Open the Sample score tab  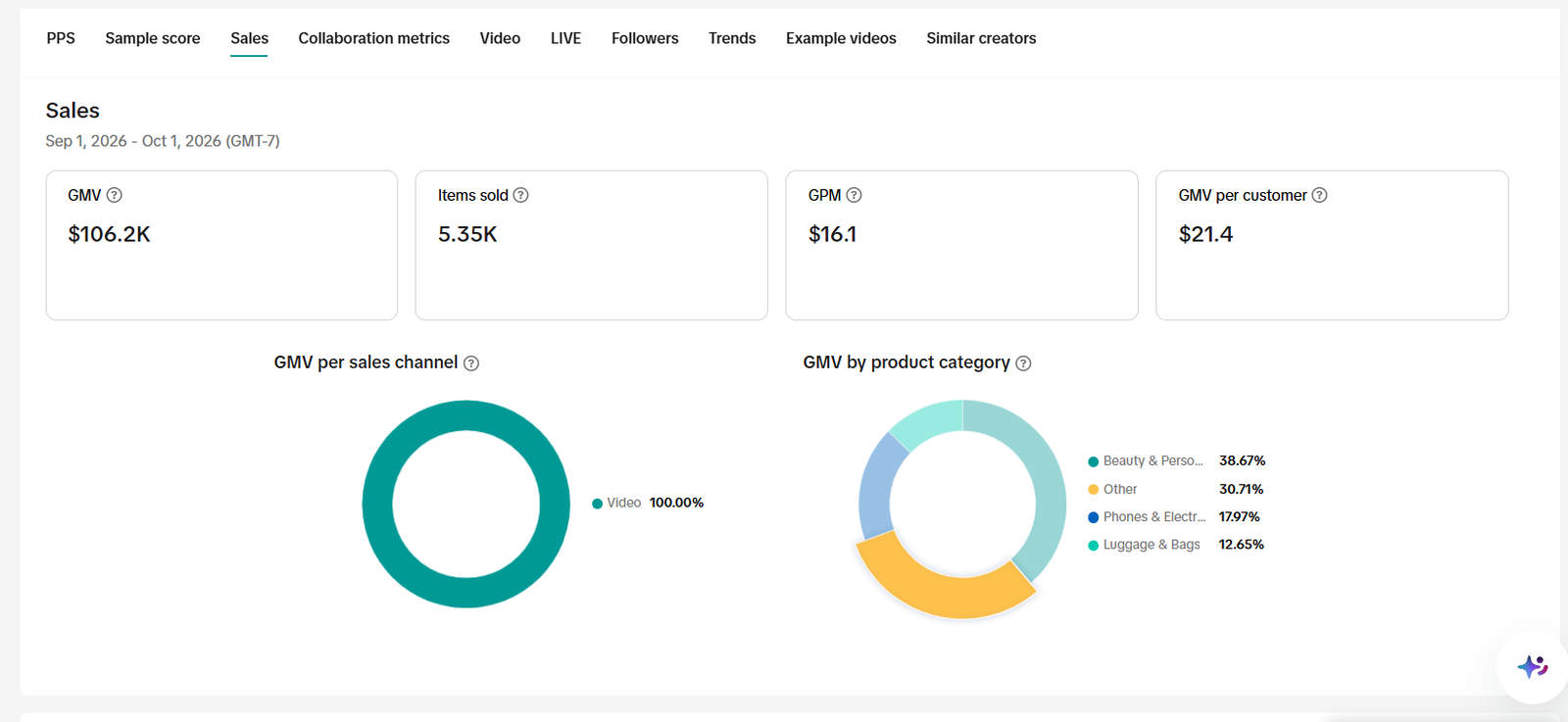[153, 38]
